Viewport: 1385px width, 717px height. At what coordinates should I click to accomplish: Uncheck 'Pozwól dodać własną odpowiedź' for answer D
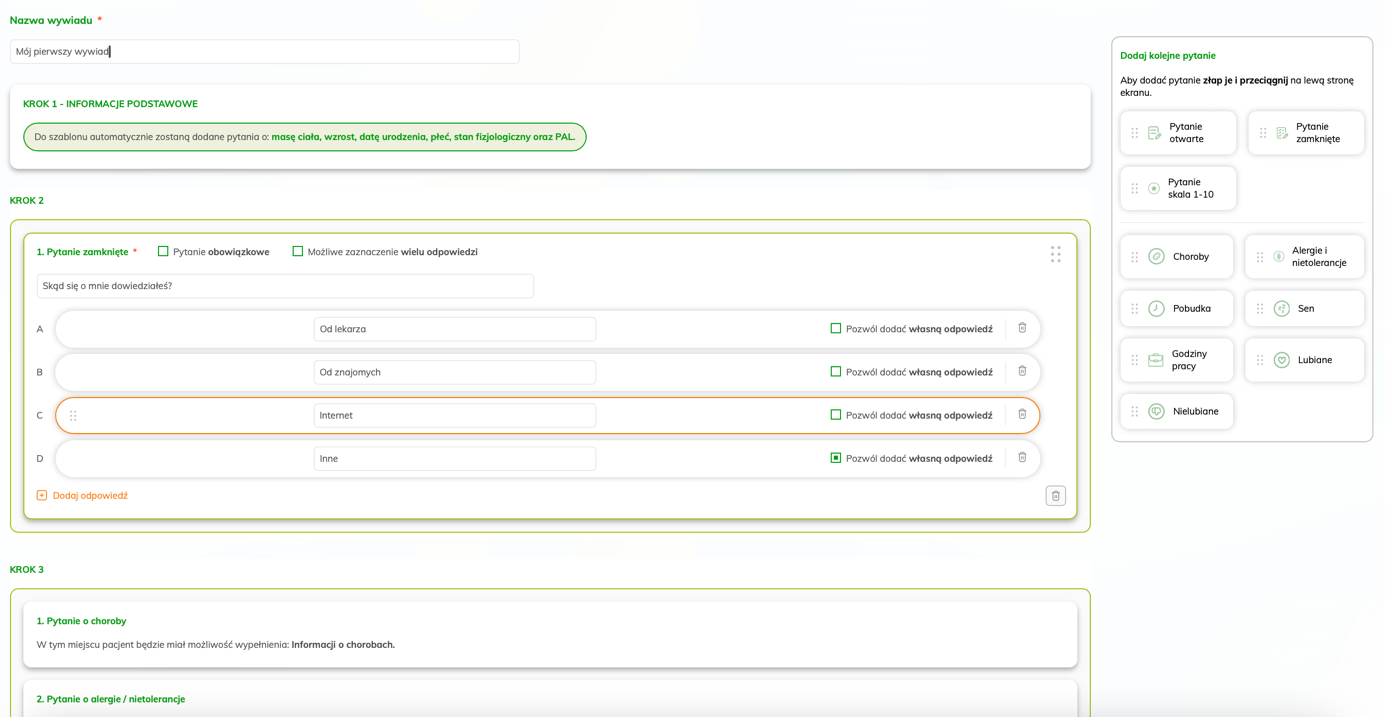pyautogui.click(x=836, y=458)
